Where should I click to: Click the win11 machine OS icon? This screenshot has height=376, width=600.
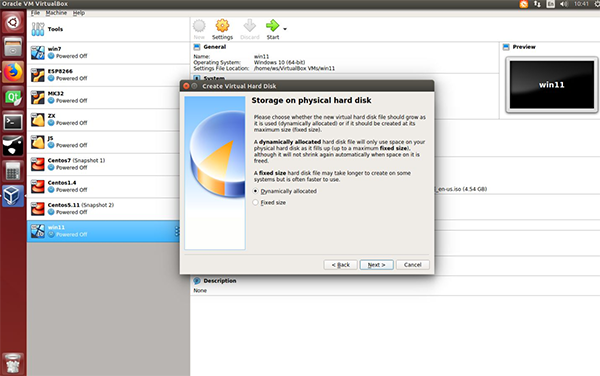pos(38,231)
